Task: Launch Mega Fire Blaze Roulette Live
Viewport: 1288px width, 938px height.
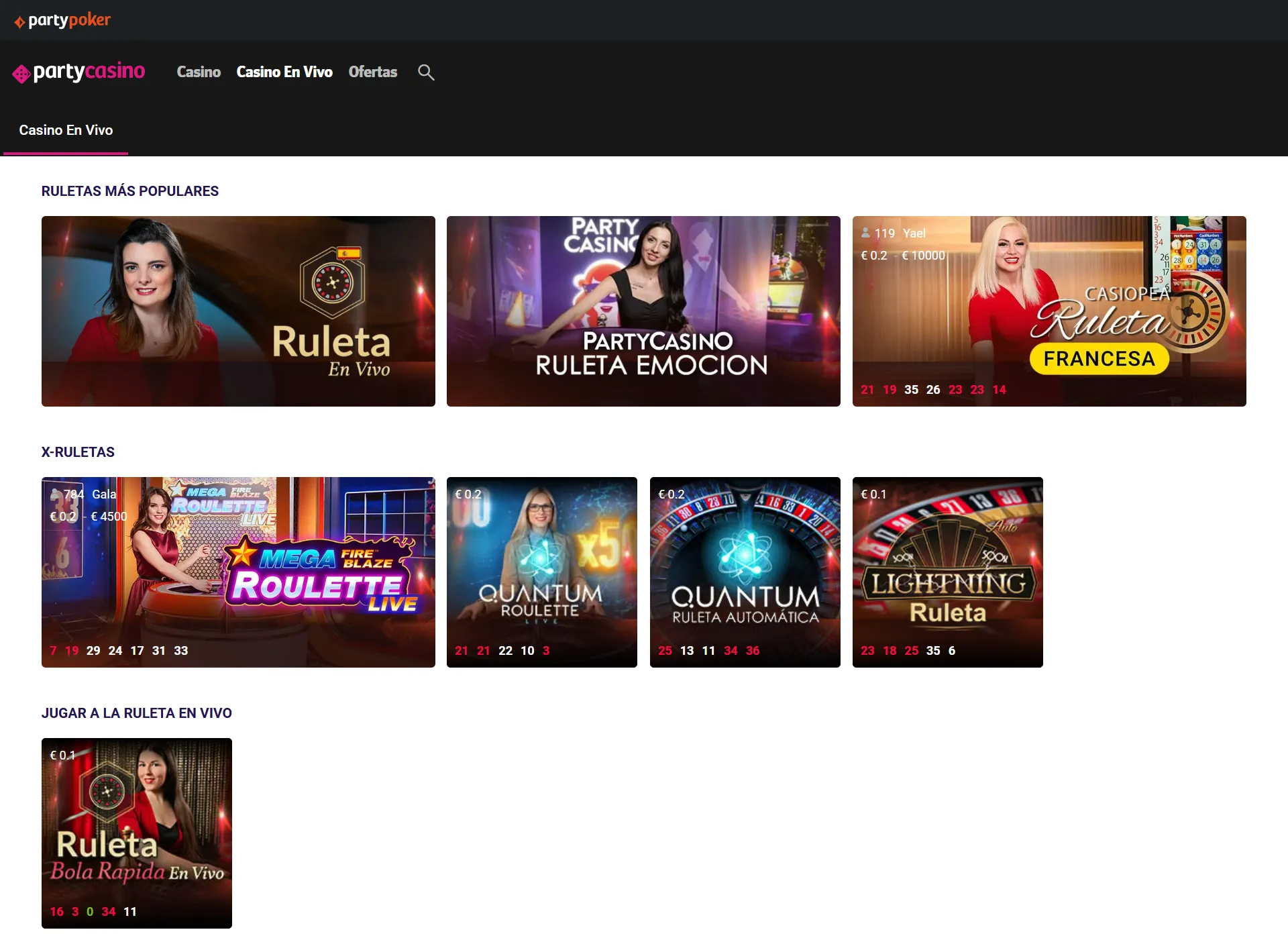Action: [238, 572]
